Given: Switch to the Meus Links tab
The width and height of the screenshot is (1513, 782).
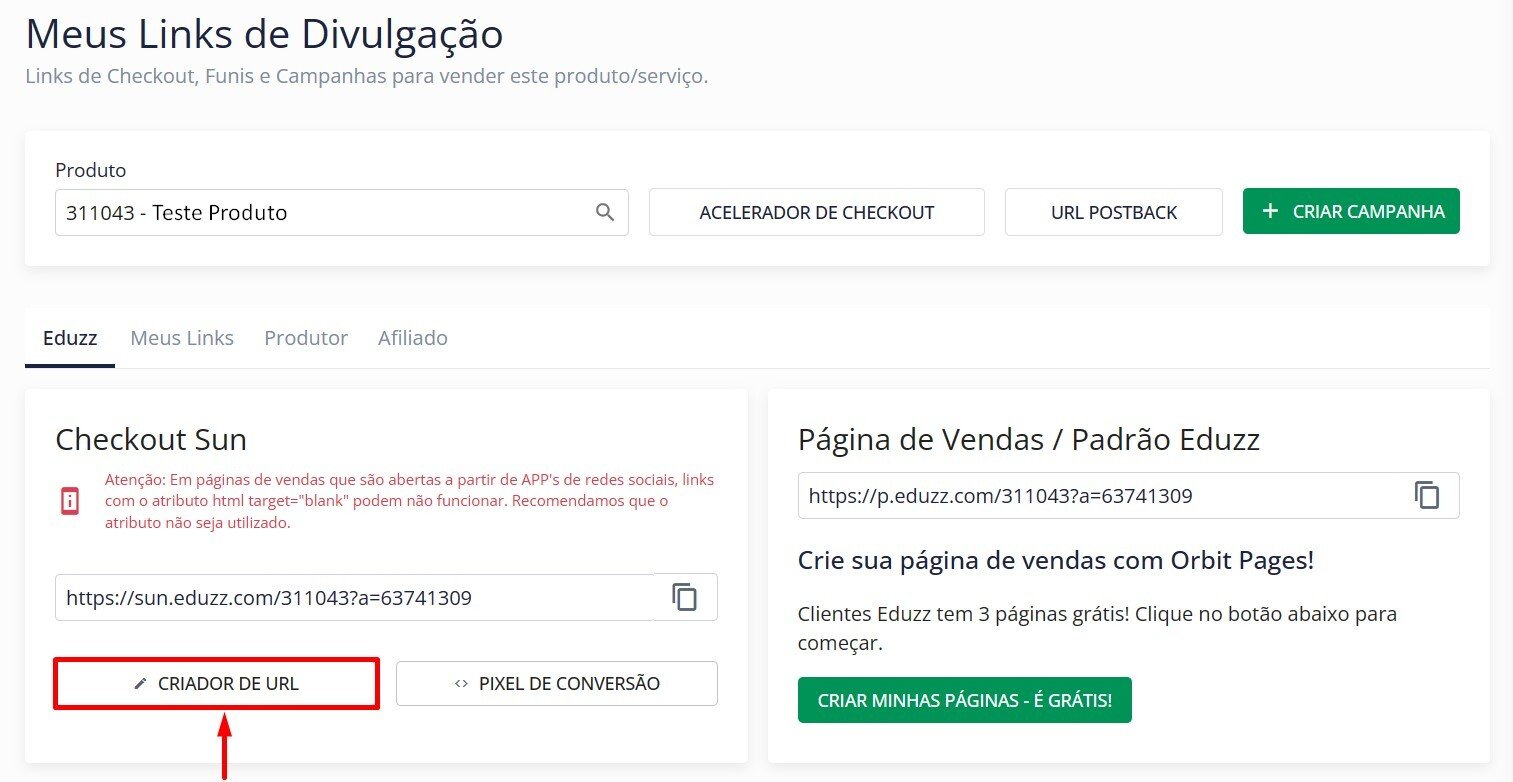Looking at the screenshot, I should click(x=182, y=338).
